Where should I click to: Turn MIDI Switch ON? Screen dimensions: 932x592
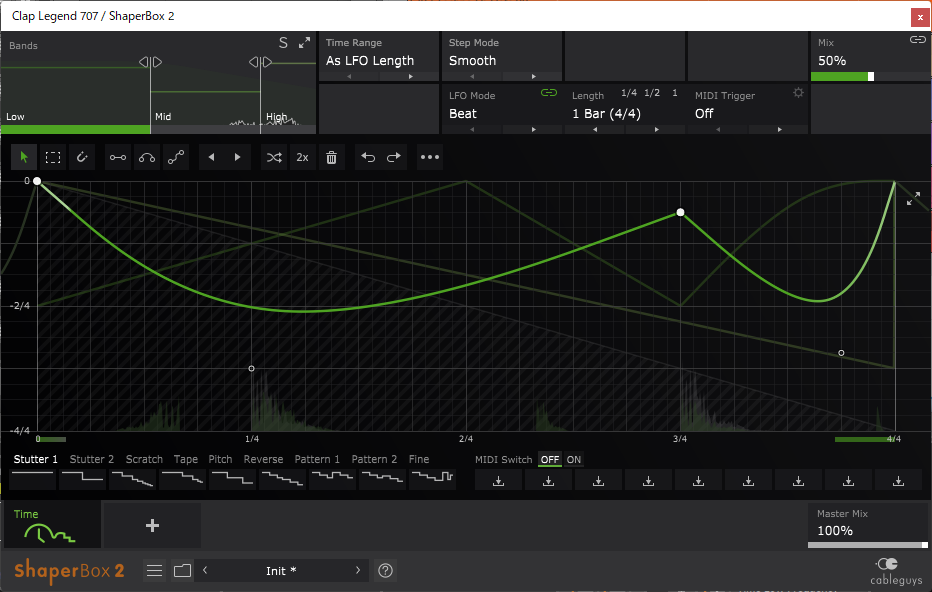pos(574,459)
